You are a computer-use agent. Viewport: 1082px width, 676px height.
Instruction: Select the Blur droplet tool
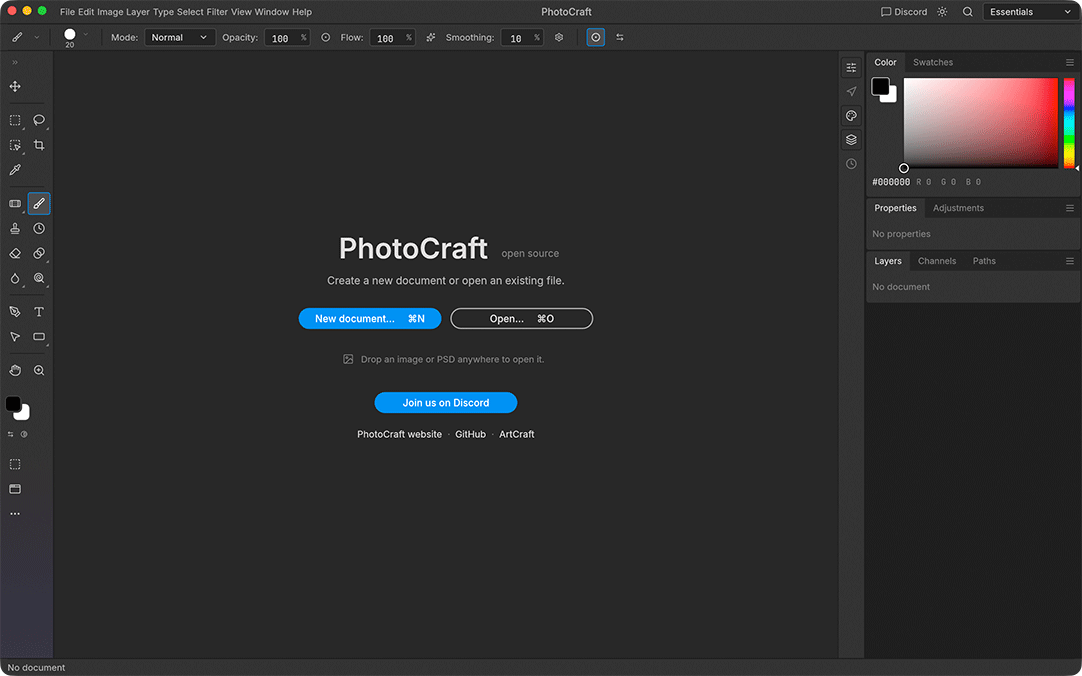point(14,278)
